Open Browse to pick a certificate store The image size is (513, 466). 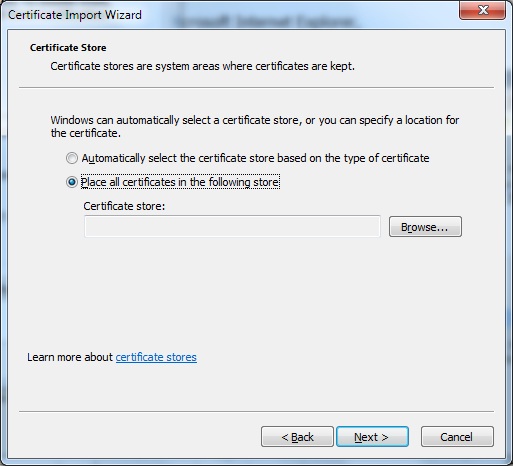(425, 227)
